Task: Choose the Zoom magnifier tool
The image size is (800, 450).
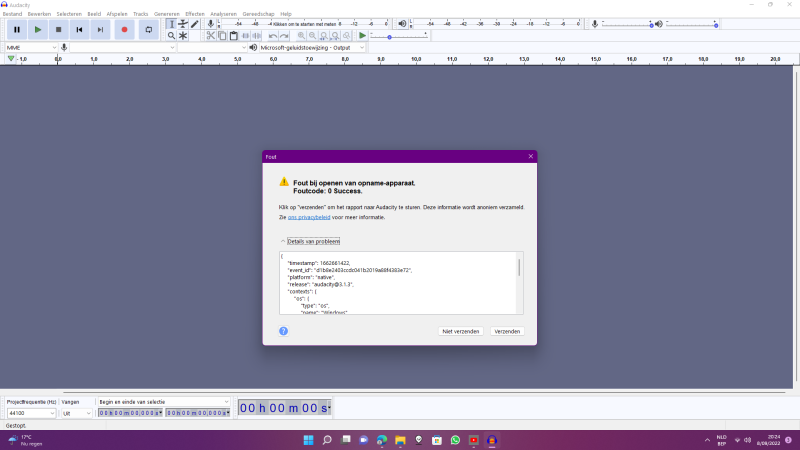Action: point(172,36)
